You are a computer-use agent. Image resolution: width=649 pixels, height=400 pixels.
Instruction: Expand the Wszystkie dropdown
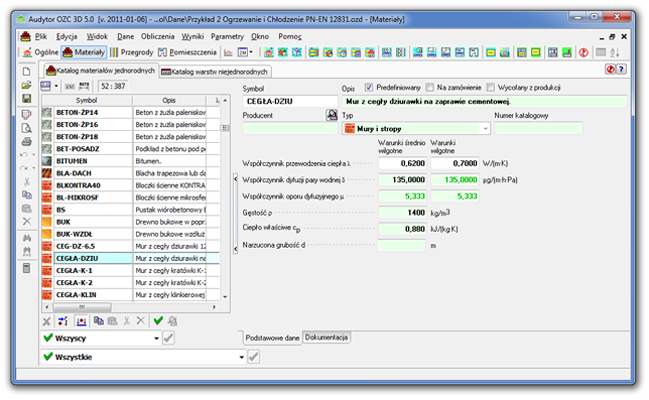click(x=143, y=357)
